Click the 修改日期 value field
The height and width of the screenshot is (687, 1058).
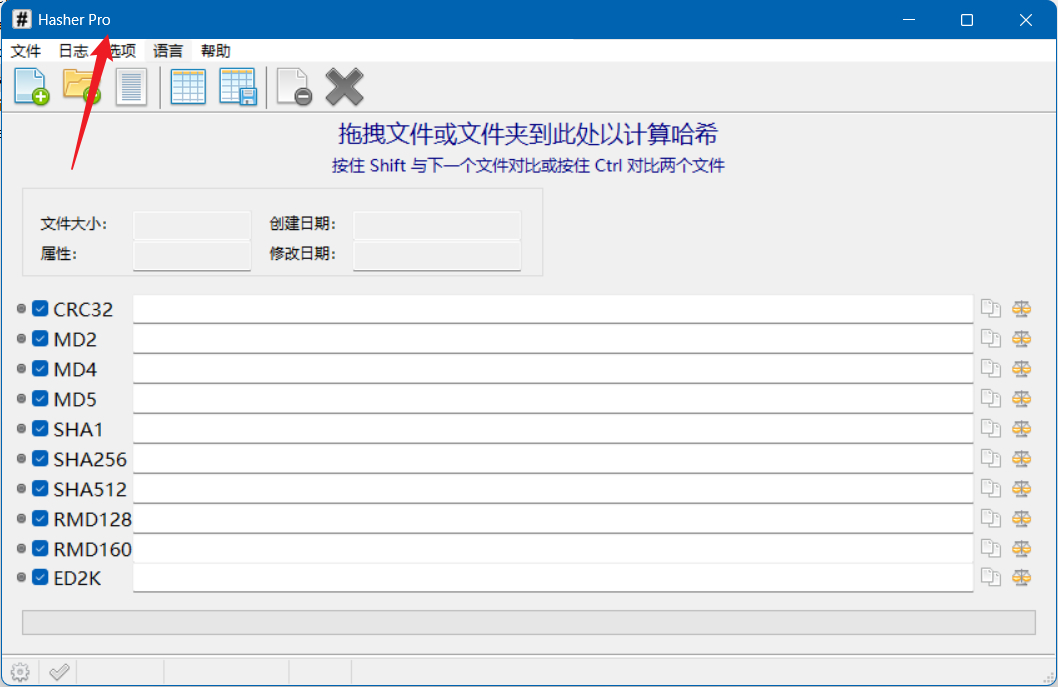437,256
